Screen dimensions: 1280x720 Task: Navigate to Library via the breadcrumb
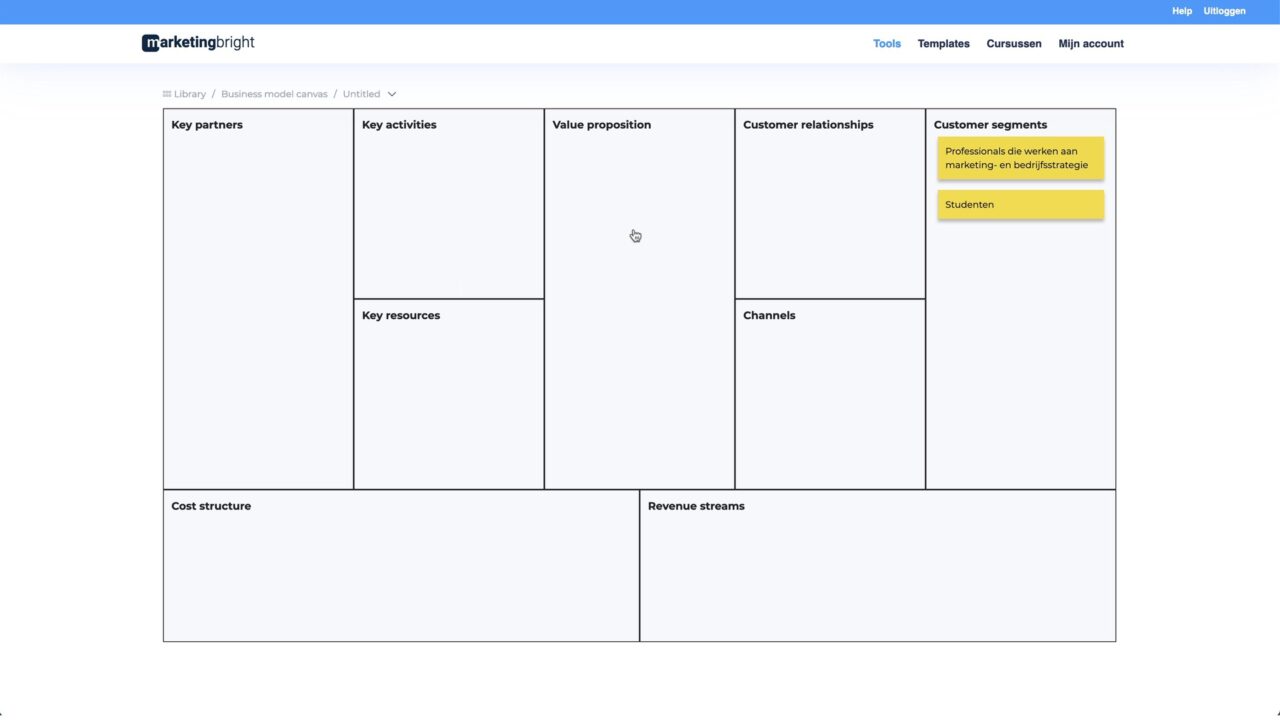190,93
